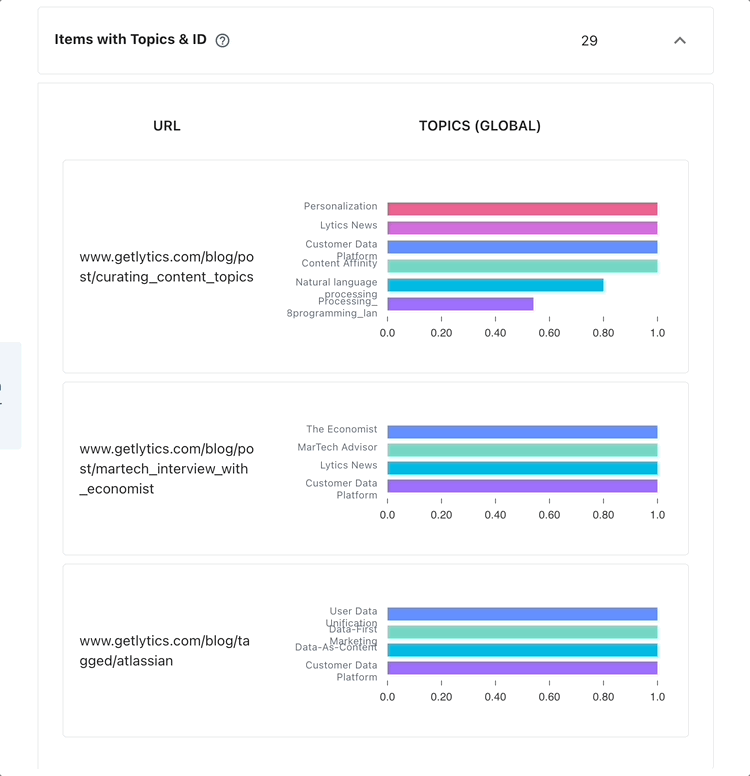Click the URL column header
This screenshot has width=750, height=776.
click(x=167, y=126)
